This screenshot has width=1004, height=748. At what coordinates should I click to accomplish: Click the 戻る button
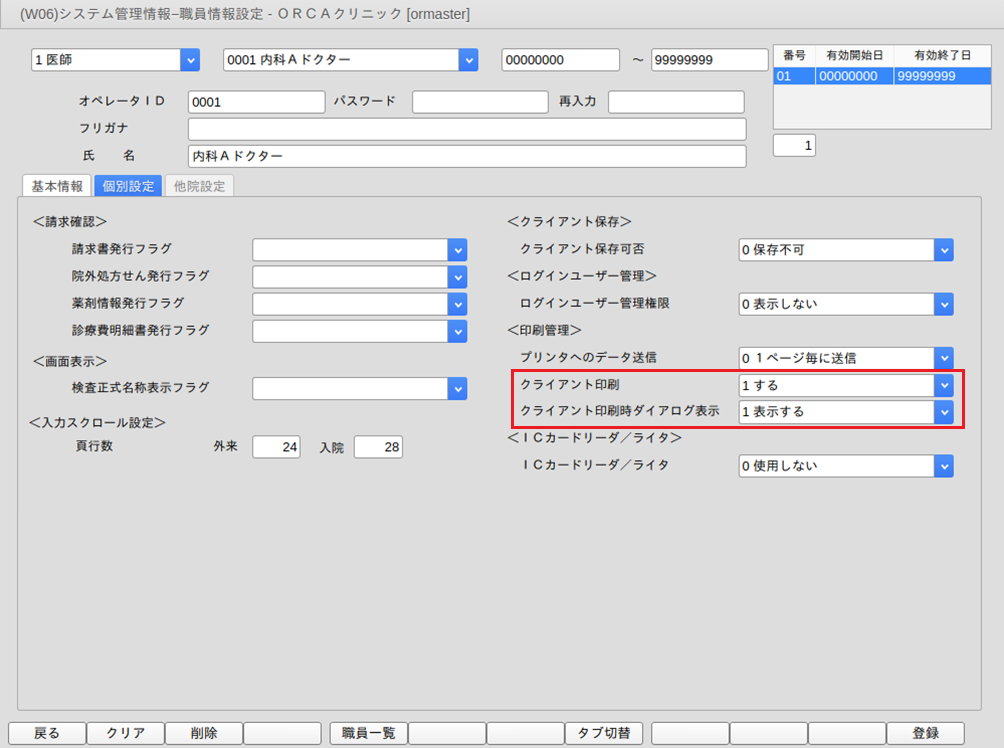pos(47,733)
